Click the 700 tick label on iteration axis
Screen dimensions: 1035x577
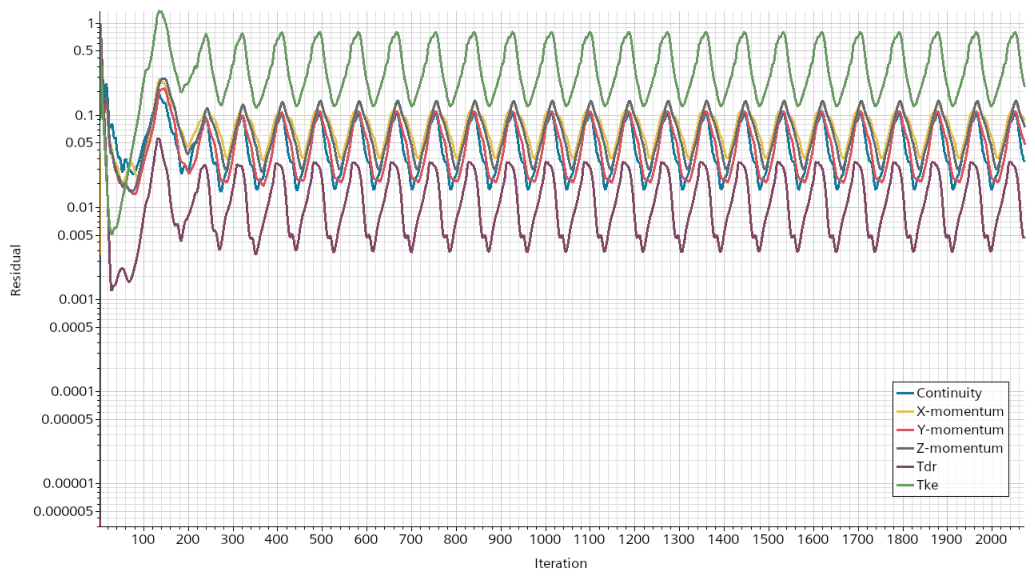click(411, 539)
